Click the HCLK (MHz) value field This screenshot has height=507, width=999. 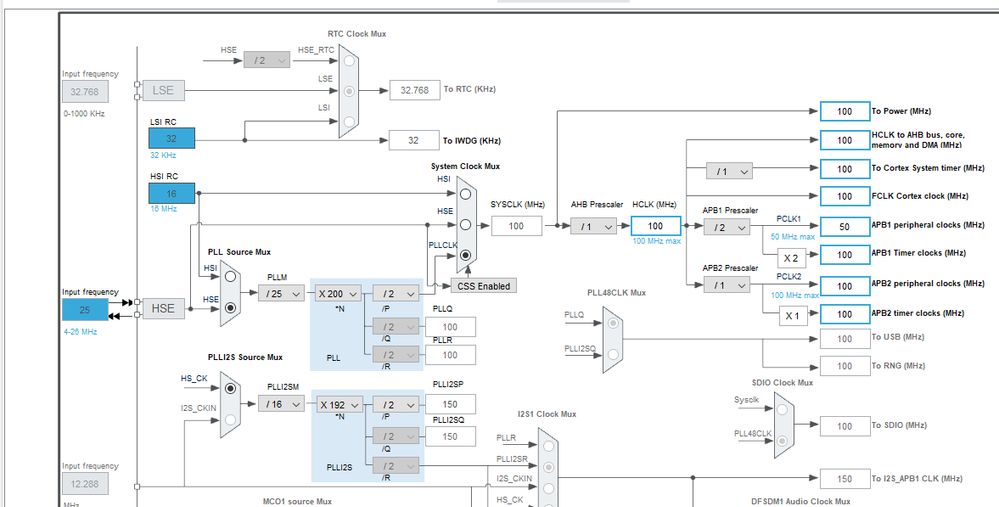click(656, 226)
